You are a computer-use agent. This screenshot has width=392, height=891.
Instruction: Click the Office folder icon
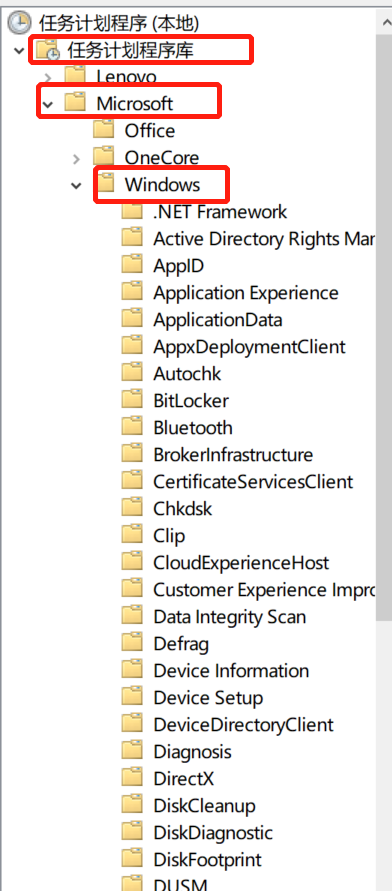[103, 130]
